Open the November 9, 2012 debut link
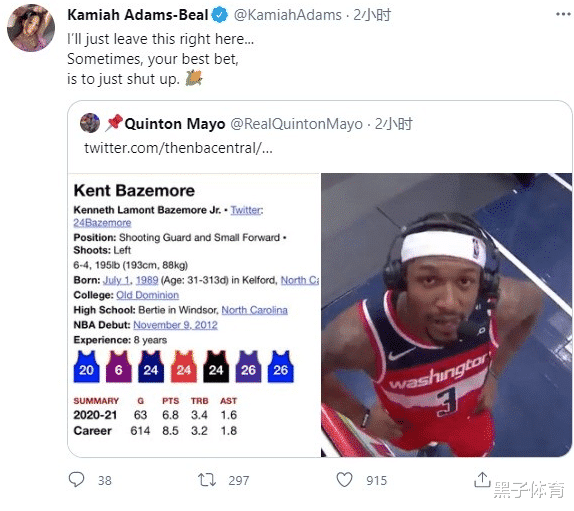The image size is (574, 511). click(175, 325)
